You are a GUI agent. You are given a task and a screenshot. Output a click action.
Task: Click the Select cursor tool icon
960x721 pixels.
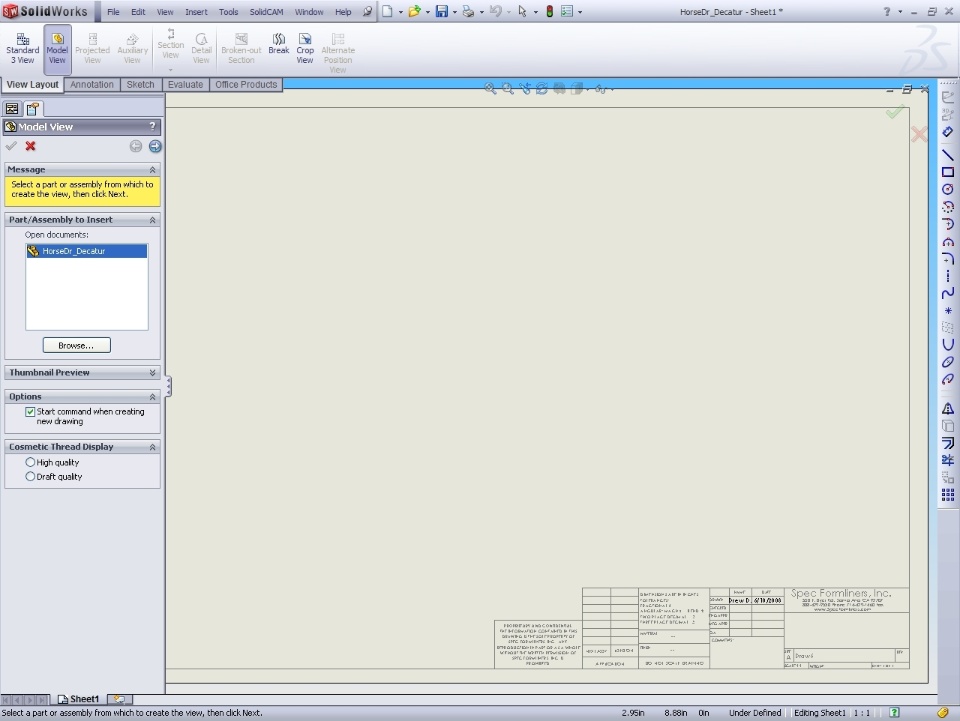(522, 11)
